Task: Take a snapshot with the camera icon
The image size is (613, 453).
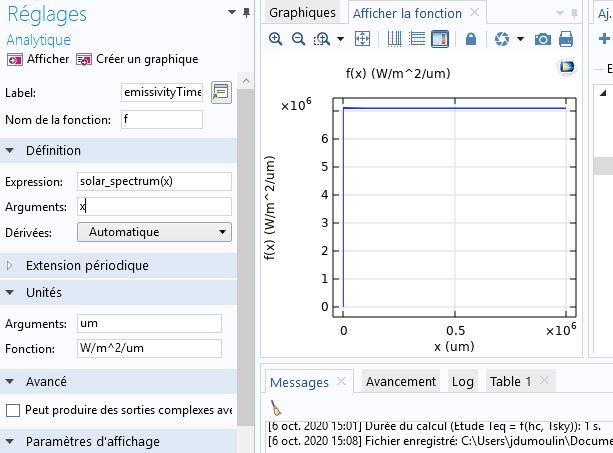Action: 543,39
